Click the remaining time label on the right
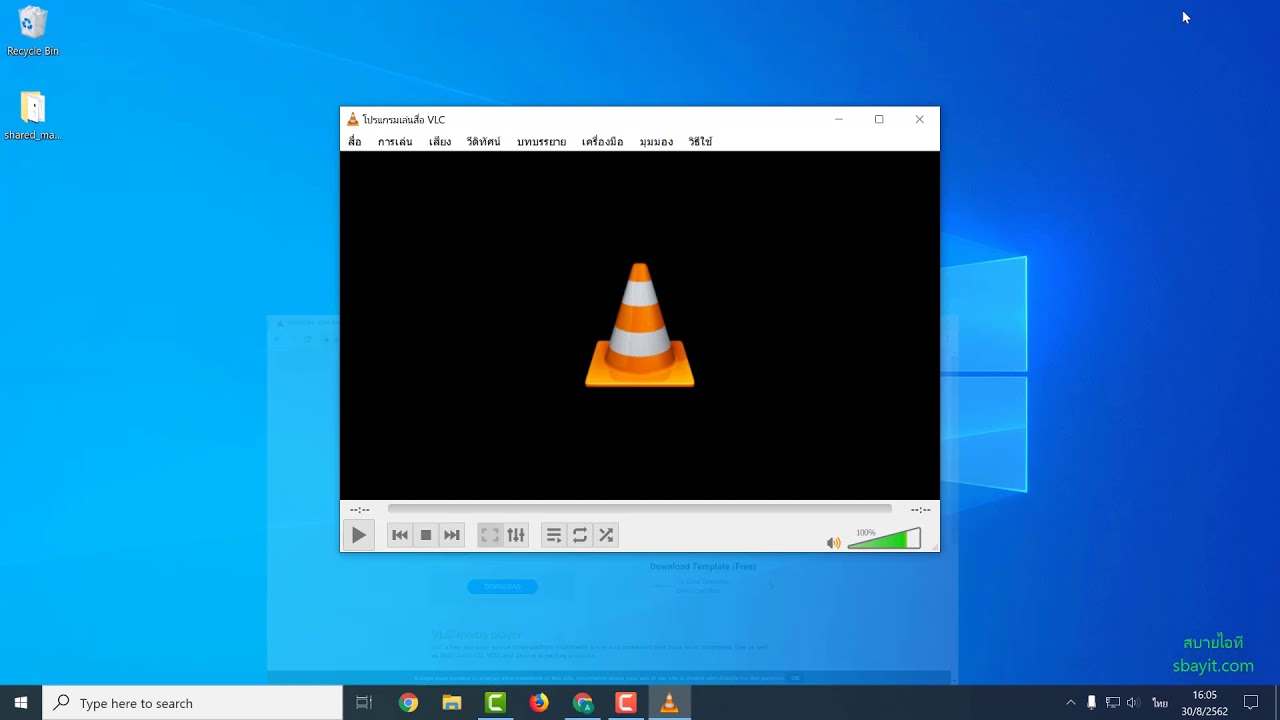 [920, 510]
